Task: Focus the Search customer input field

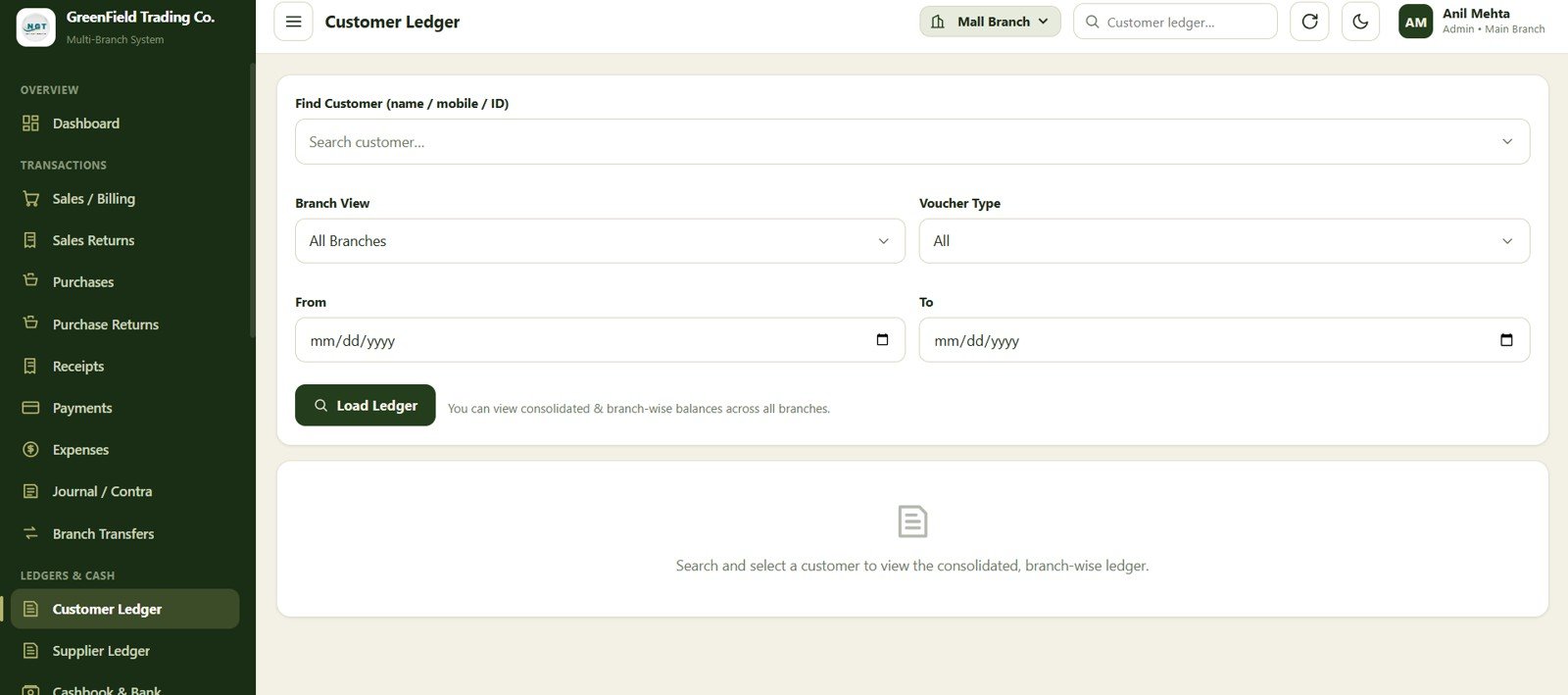Action: coord(911,142)
